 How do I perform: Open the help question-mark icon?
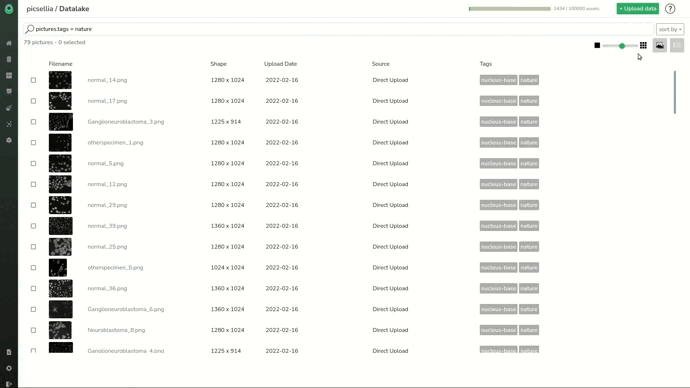coord(670,9)
